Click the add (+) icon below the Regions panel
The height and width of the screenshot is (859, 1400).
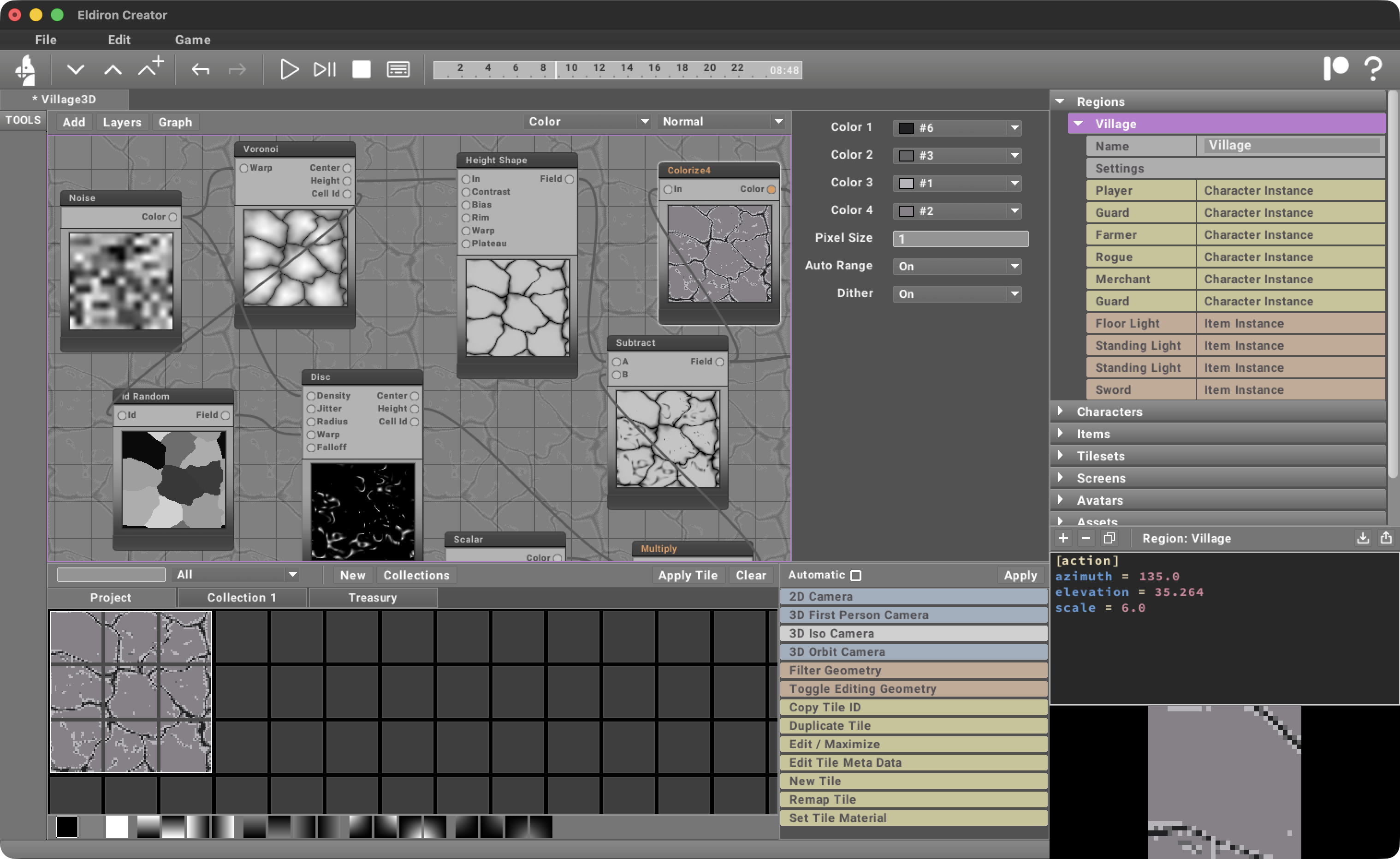click(x=1063, y=538)
